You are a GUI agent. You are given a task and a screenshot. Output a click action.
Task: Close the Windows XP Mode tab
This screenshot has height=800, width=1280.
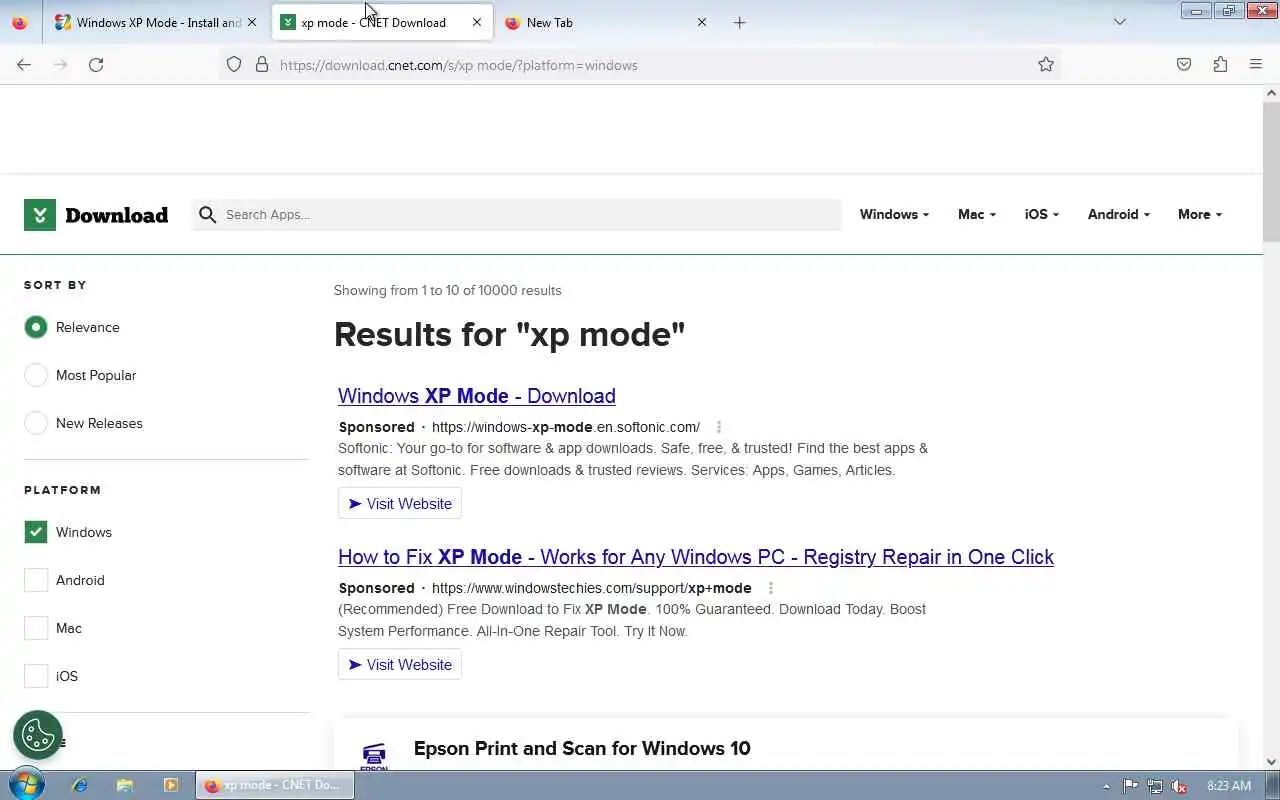click(252, 22)
